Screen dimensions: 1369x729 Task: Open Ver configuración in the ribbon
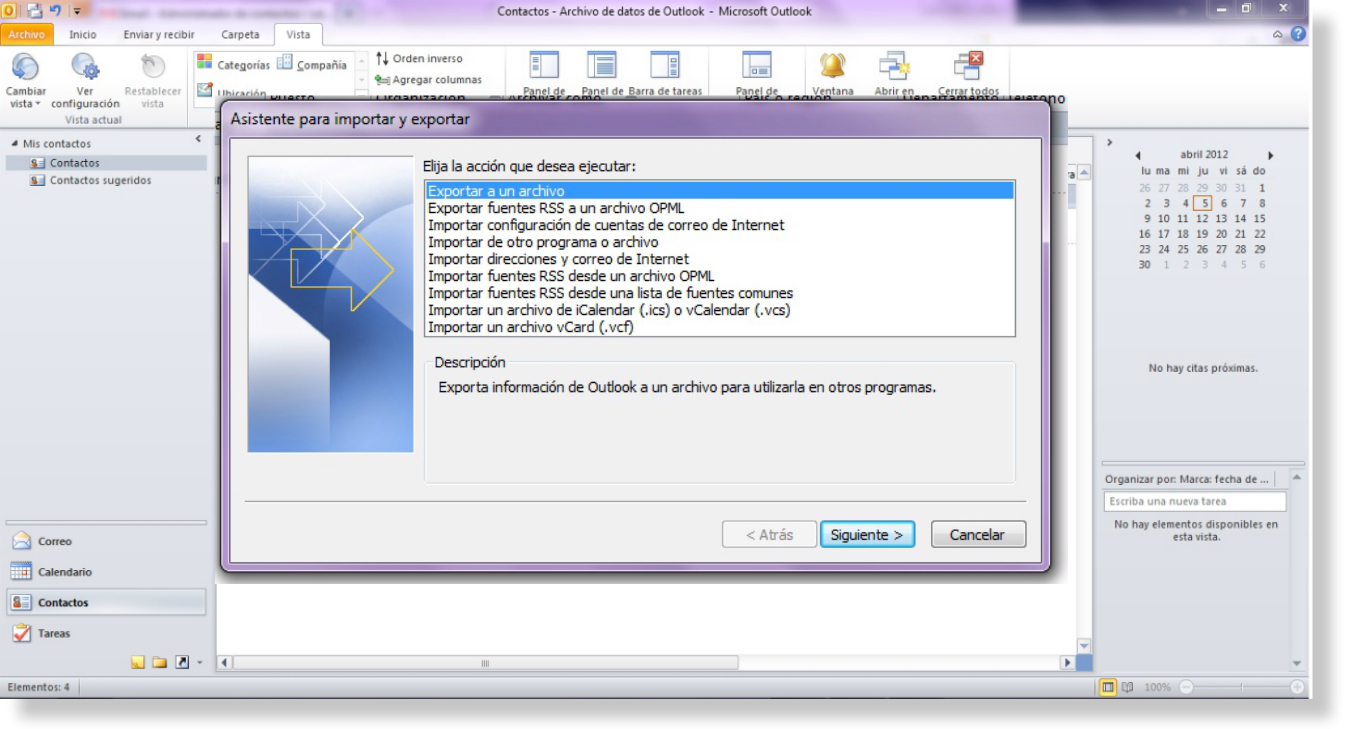[x=85, y=68]
